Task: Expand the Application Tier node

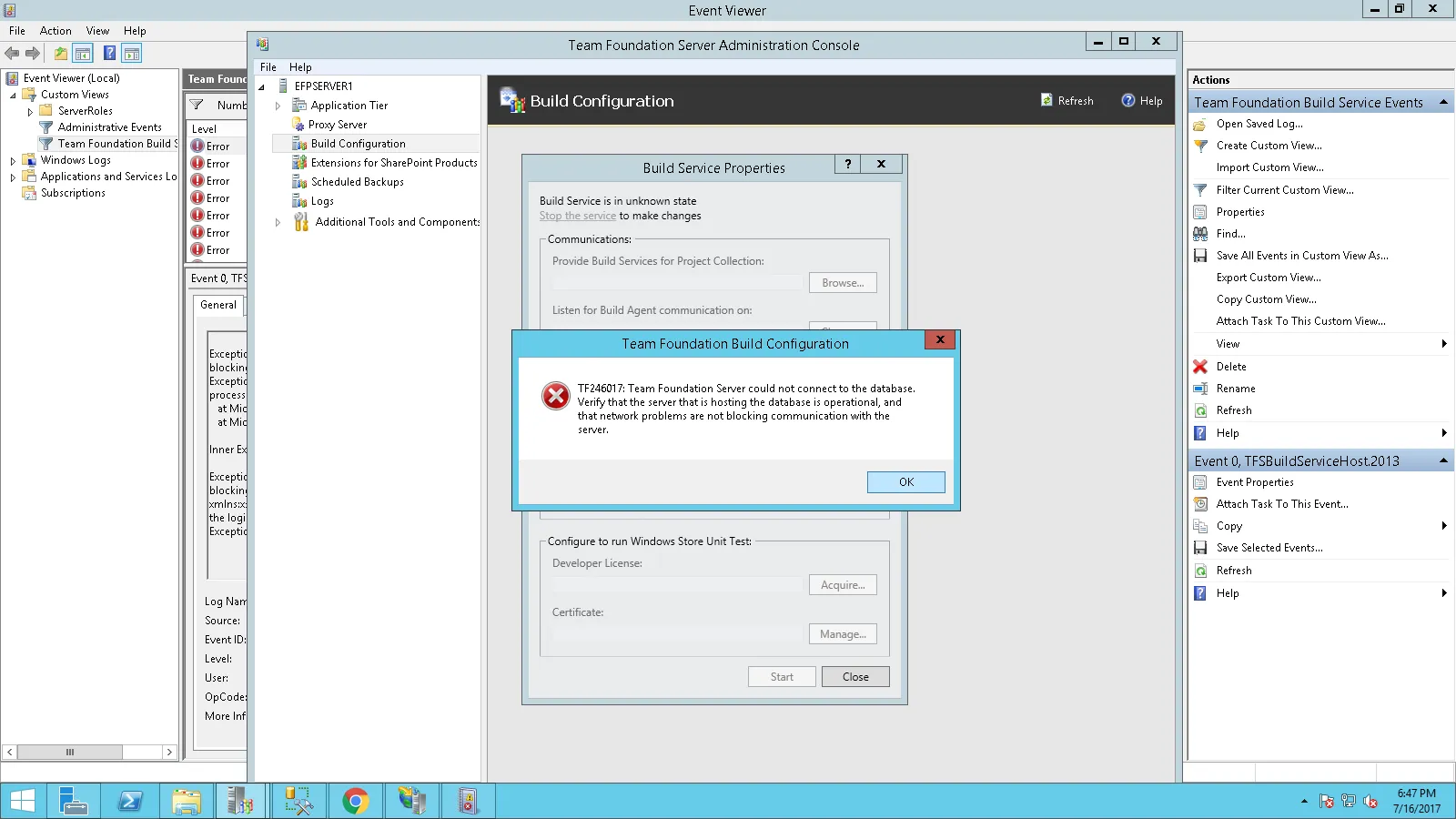Action: [x=278, y=106]
